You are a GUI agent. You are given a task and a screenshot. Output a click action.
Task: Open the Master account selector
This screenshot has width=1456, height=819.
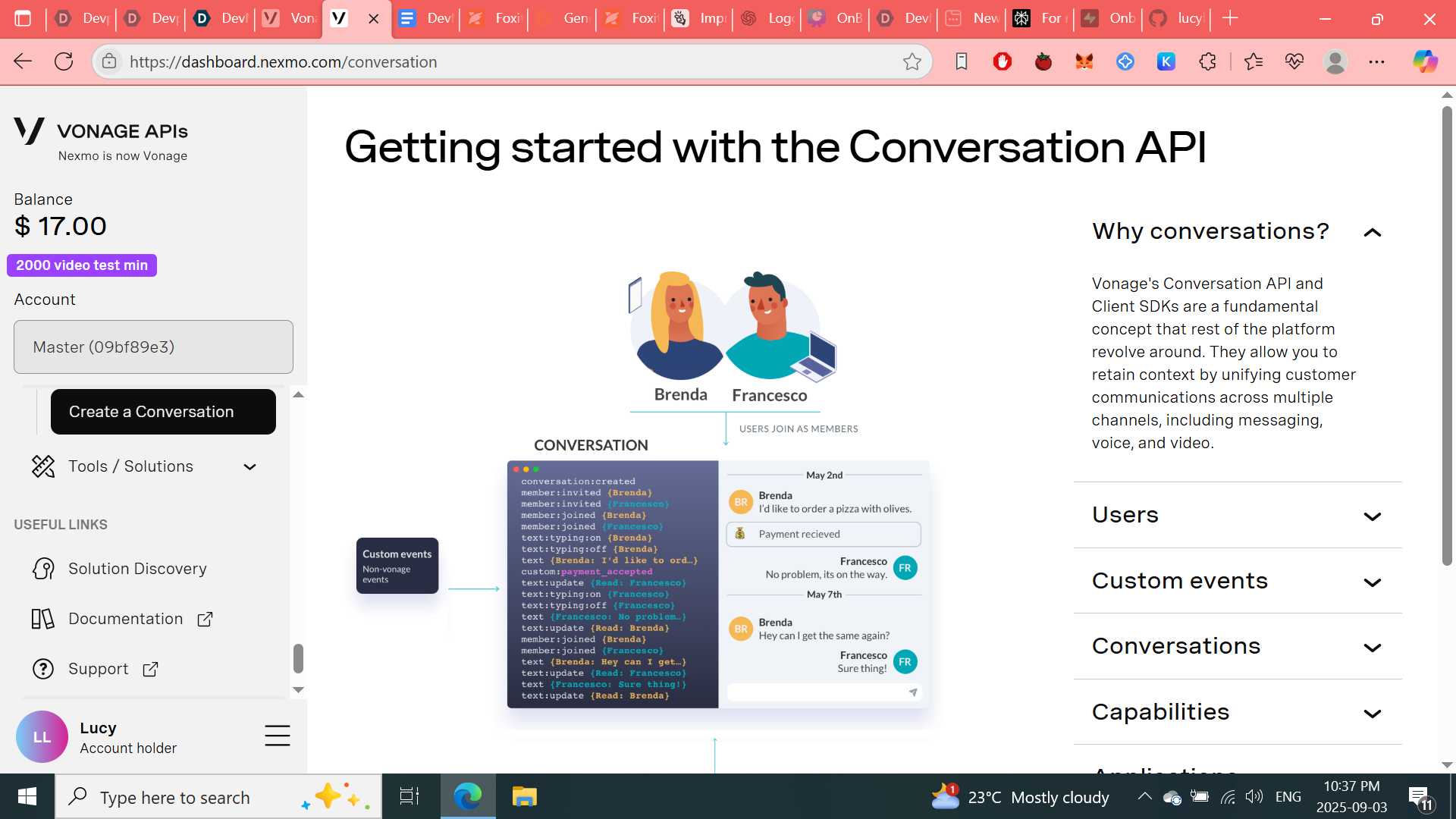[x=153, y=347]
